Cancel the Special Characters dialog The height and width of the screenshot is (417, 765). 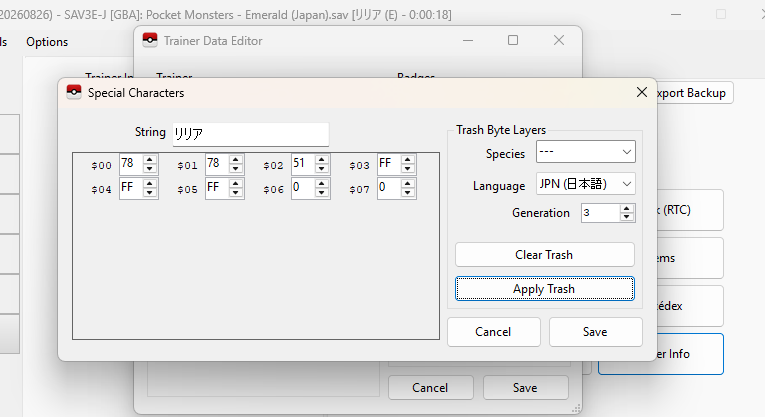tap(493, 332)
